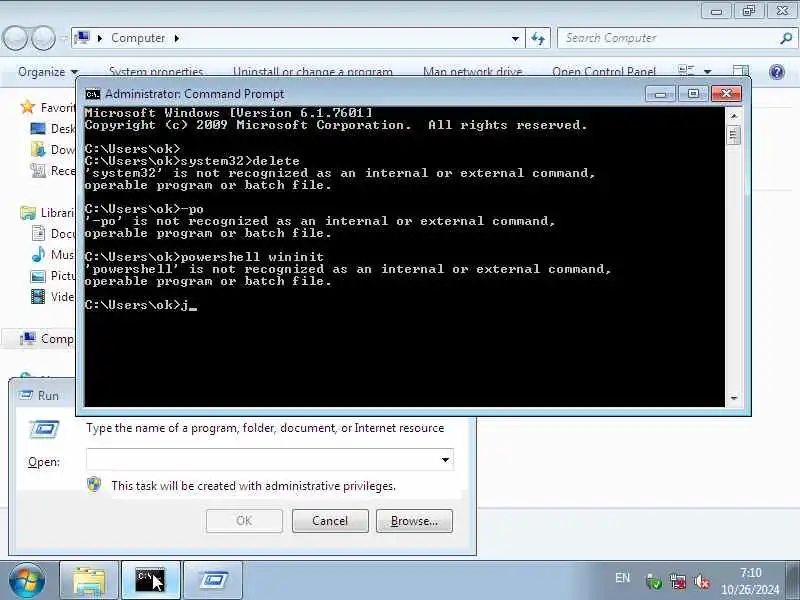The height and width of the screenshot is (600, 800).
Task: Click the Run dialog title icon
Action: point(26,395)
